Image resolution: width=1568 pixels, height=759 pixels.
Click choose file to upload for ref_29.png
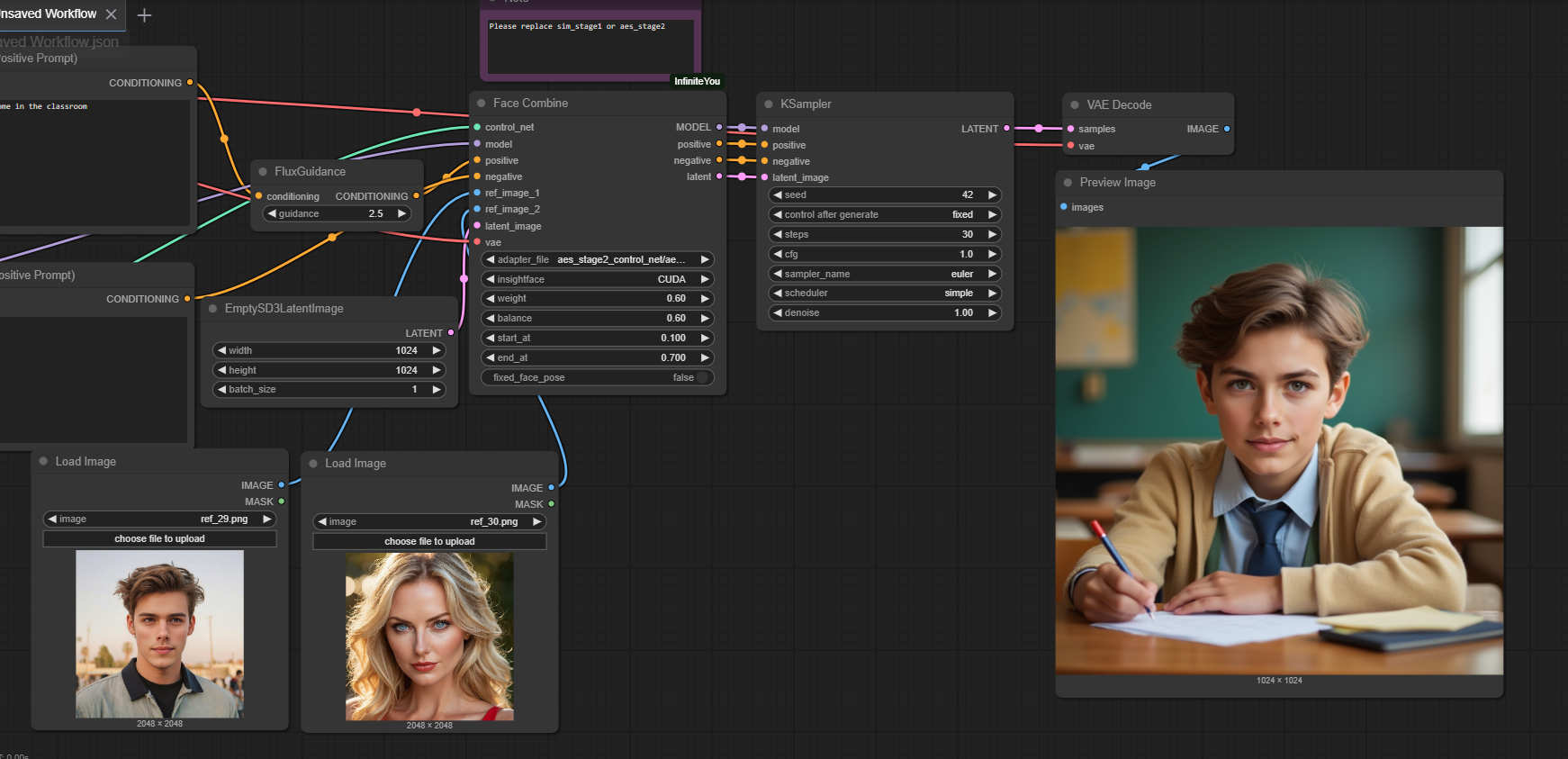click(x=159, y=539)
